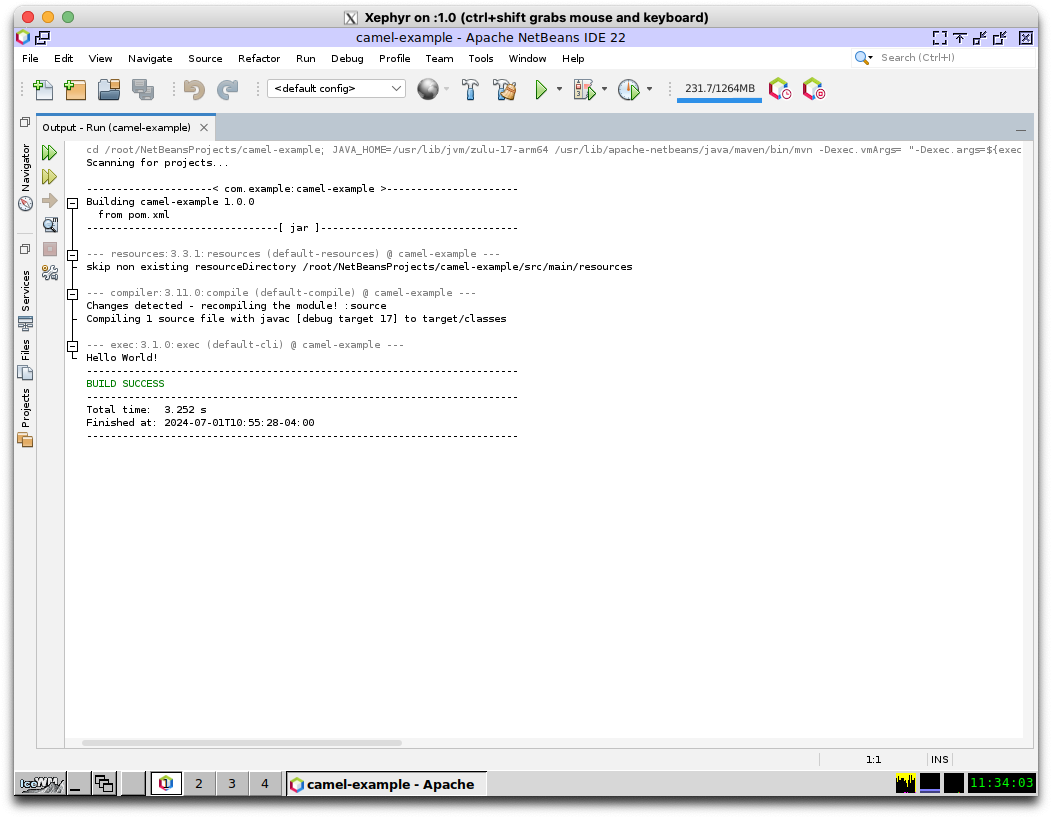The image size is (1052, 818).
Task: Click the New File toolbar icon
Action: pos(43,89)
